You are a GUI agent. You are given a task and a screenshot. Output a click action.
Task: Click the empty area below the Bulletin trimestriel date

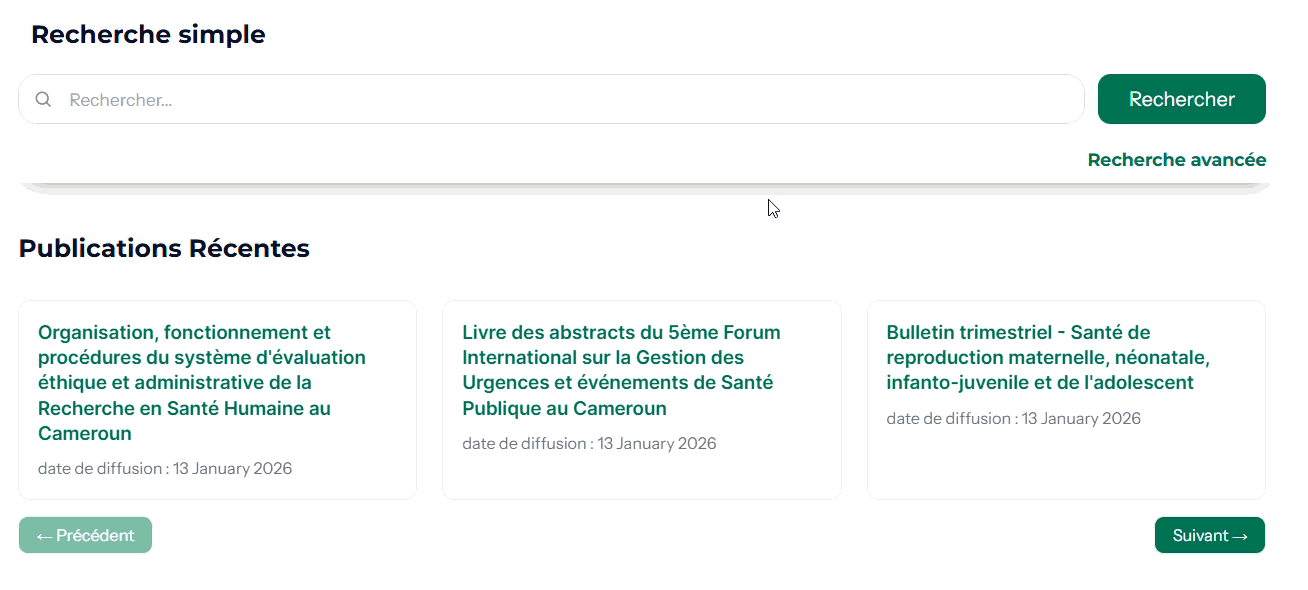point(1065,465)
